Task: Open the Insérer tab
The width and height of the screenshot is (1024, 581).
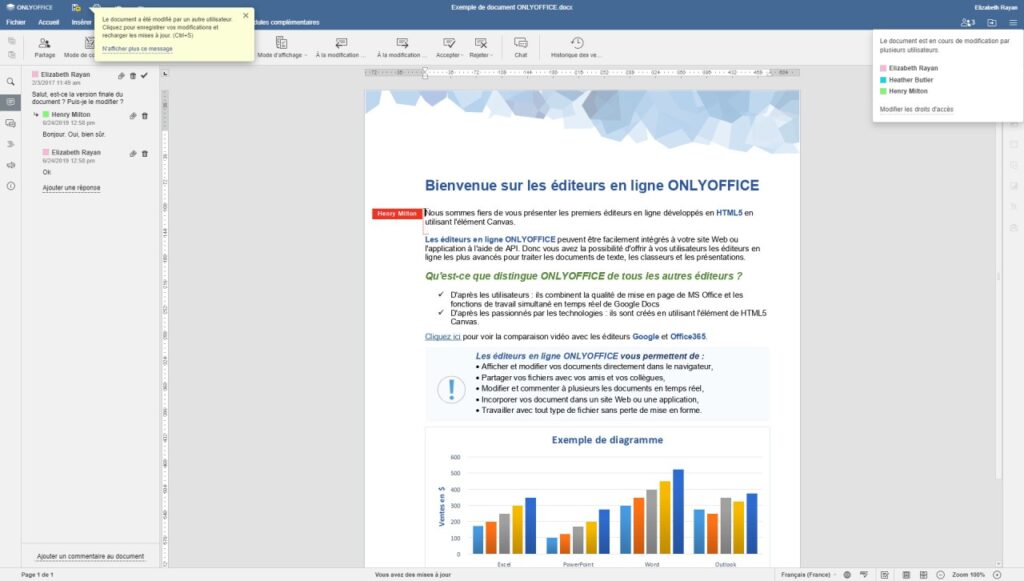Action: (82, 22)
